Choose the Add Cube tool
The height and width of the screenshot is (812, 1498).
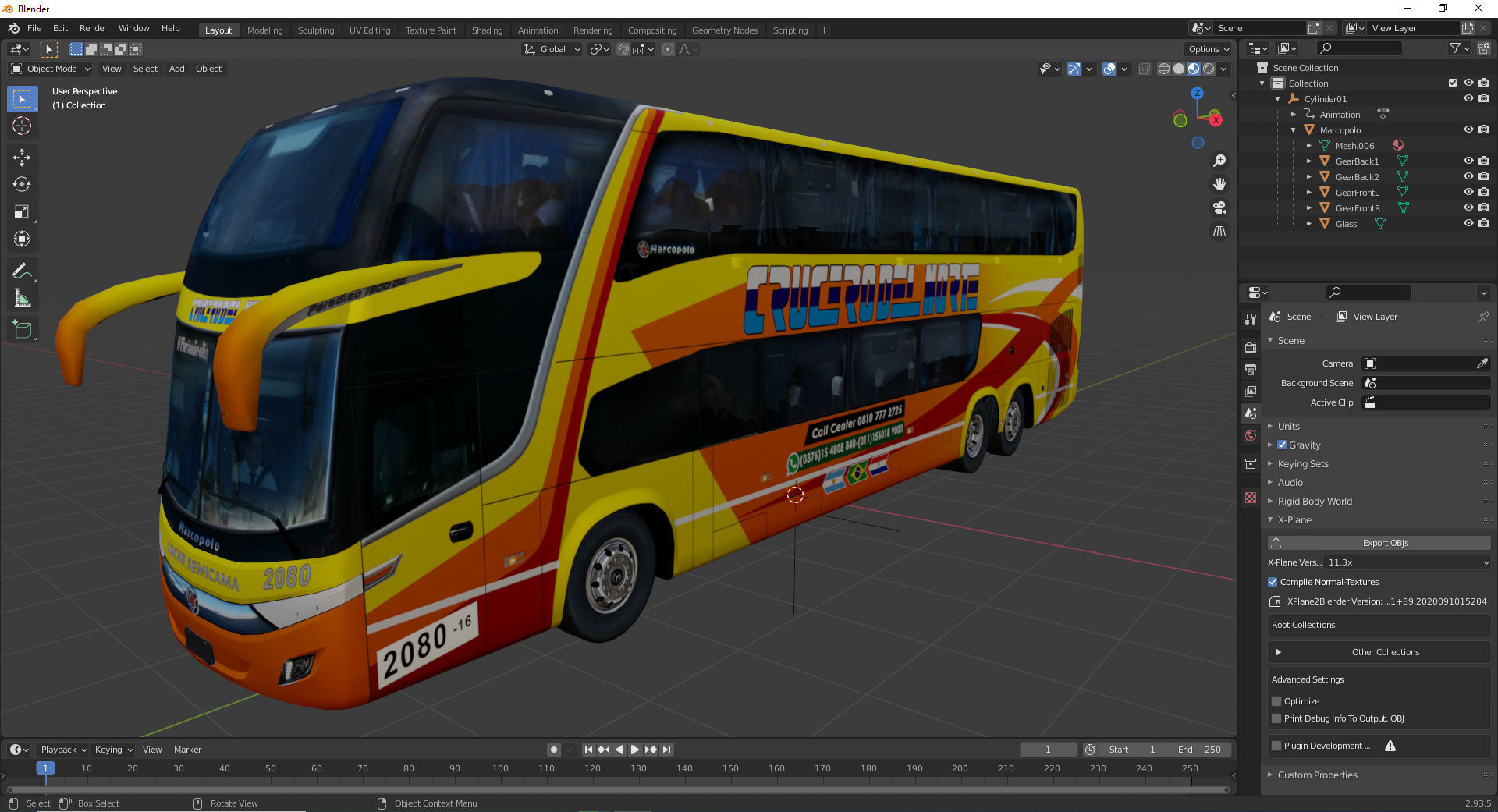22,331
